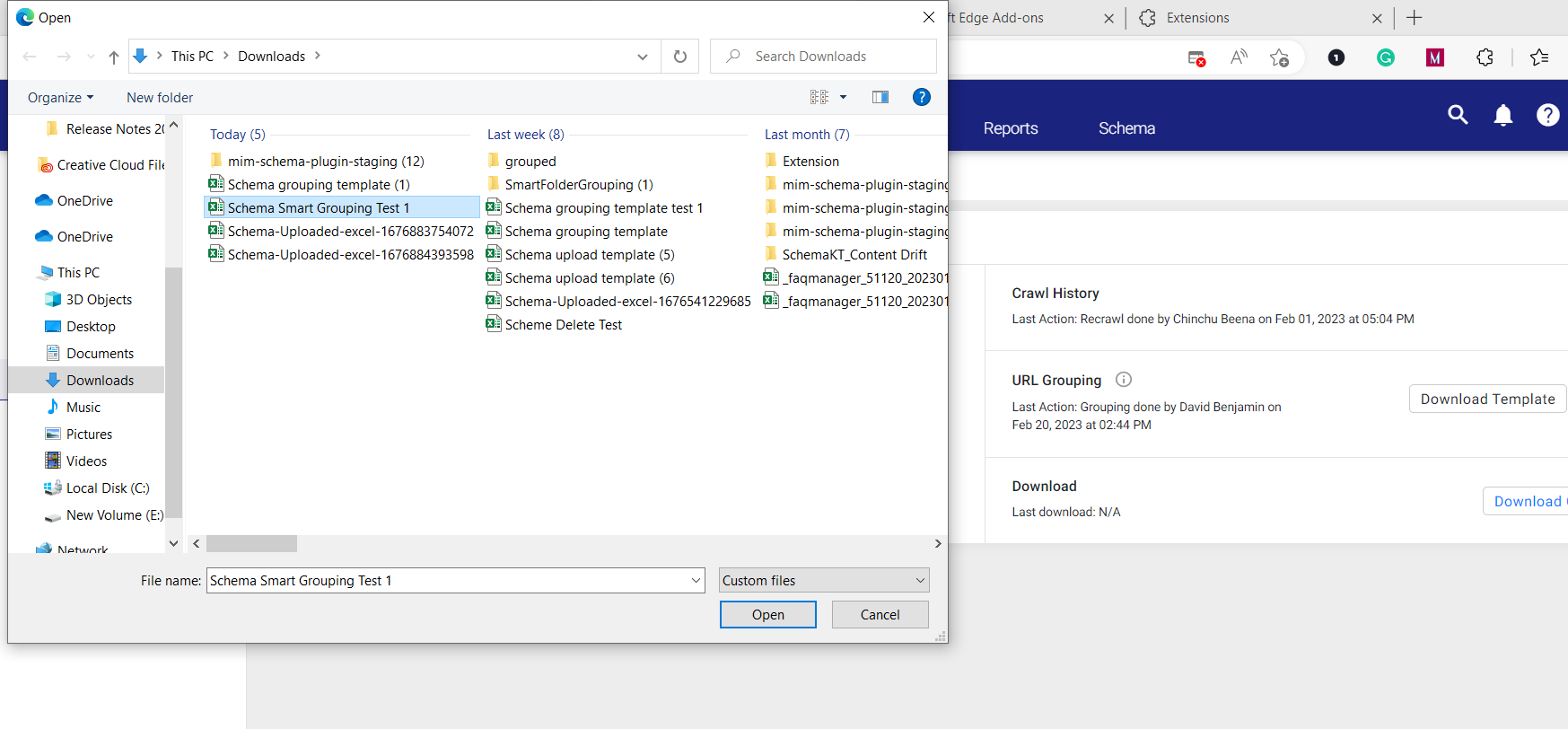Open the Custom files type dropdown
The height and width of the screenshot is (729, 1568).
824,580
